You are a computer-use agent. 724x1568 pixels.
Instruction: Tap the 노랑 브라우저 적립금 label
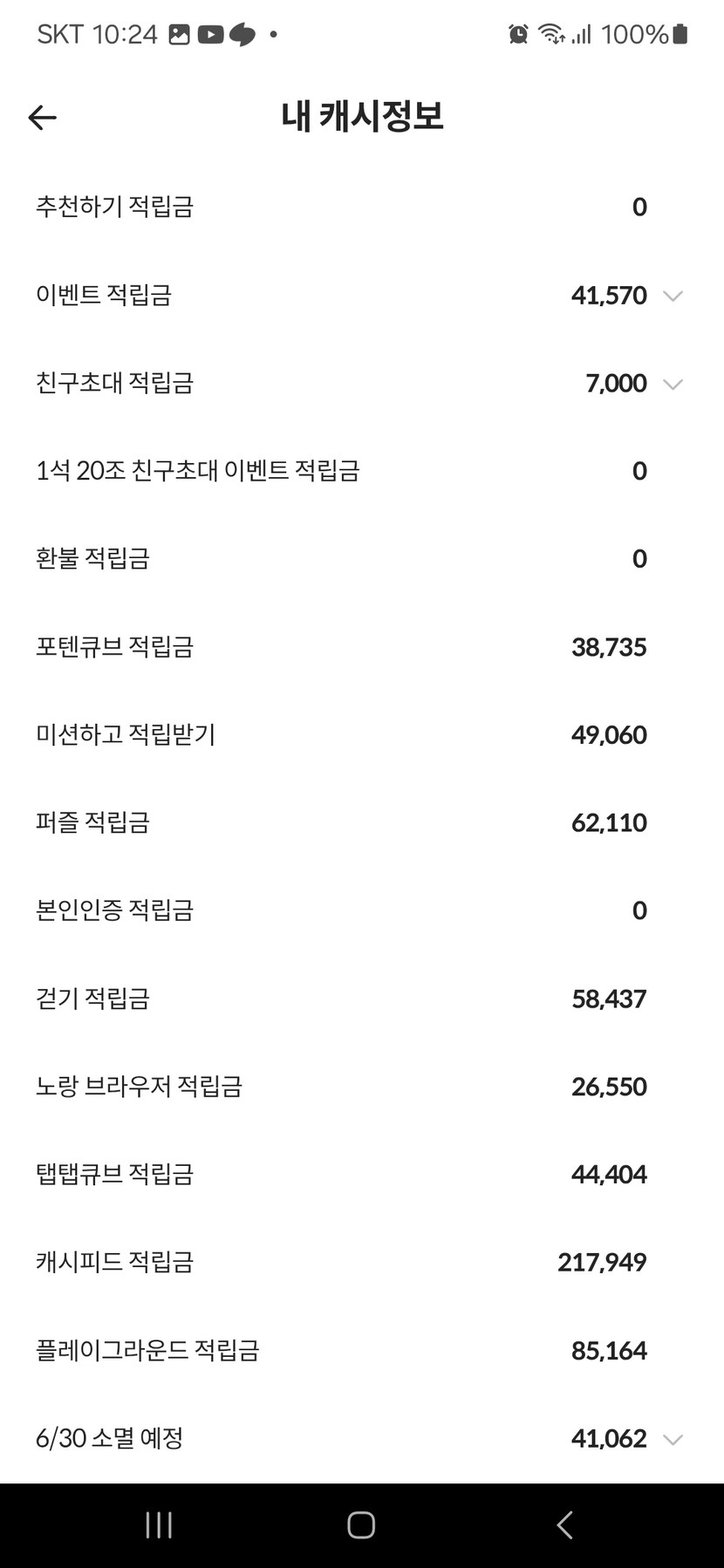tap(139, 1087)
